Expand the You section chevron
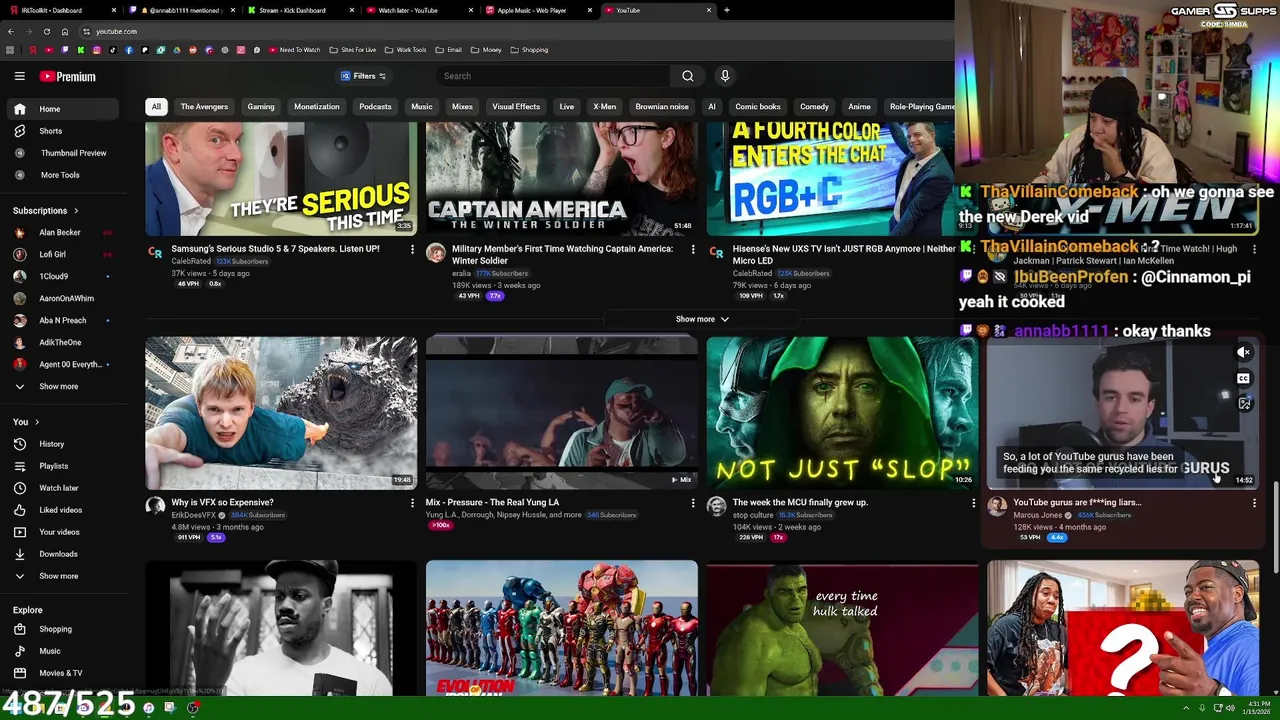The image size is (1280, 720). coord(37,422)
